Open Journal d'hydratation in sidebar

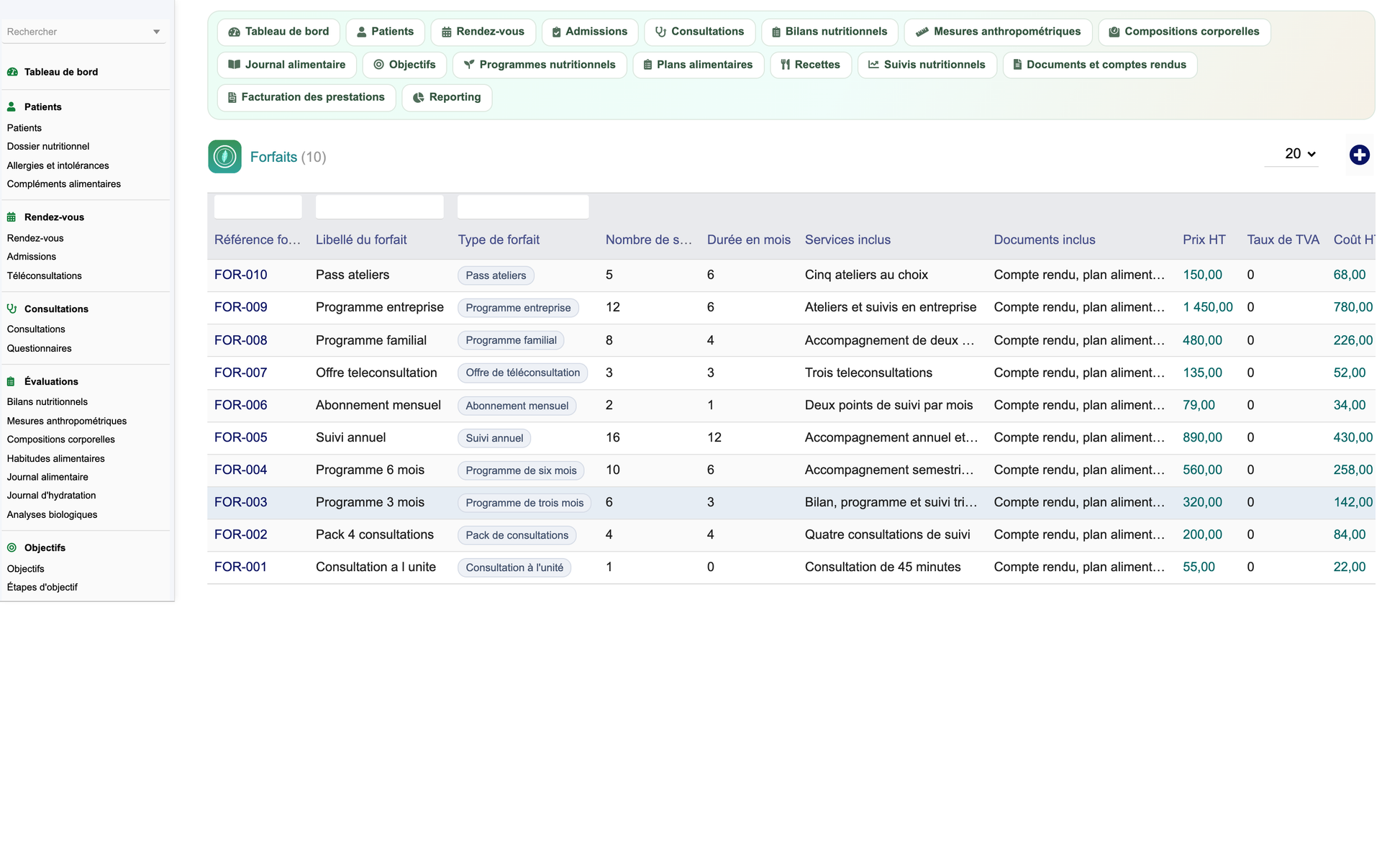click(x=52, y=496)
